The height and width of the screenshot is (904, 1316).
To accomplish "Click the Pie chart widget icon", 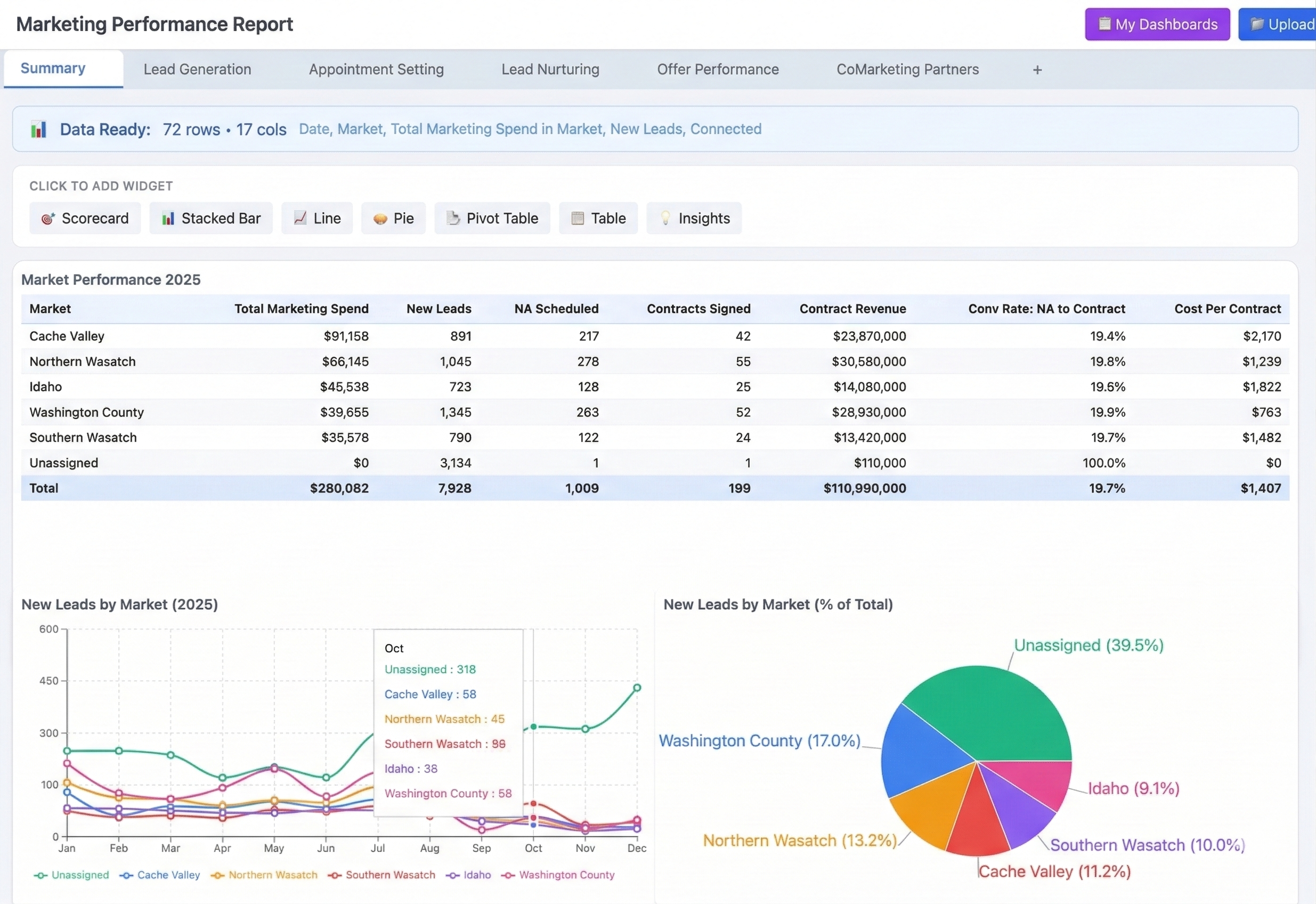I will coord(379,218).
